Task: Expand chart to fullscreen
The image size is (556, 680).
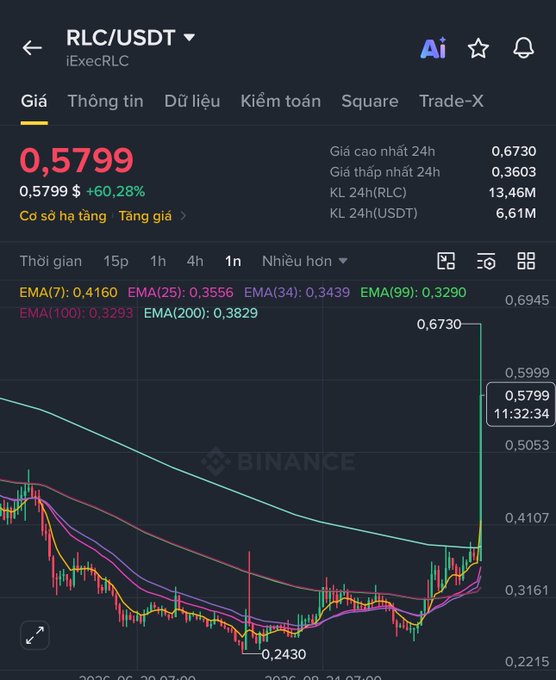Action: point(35,635)
